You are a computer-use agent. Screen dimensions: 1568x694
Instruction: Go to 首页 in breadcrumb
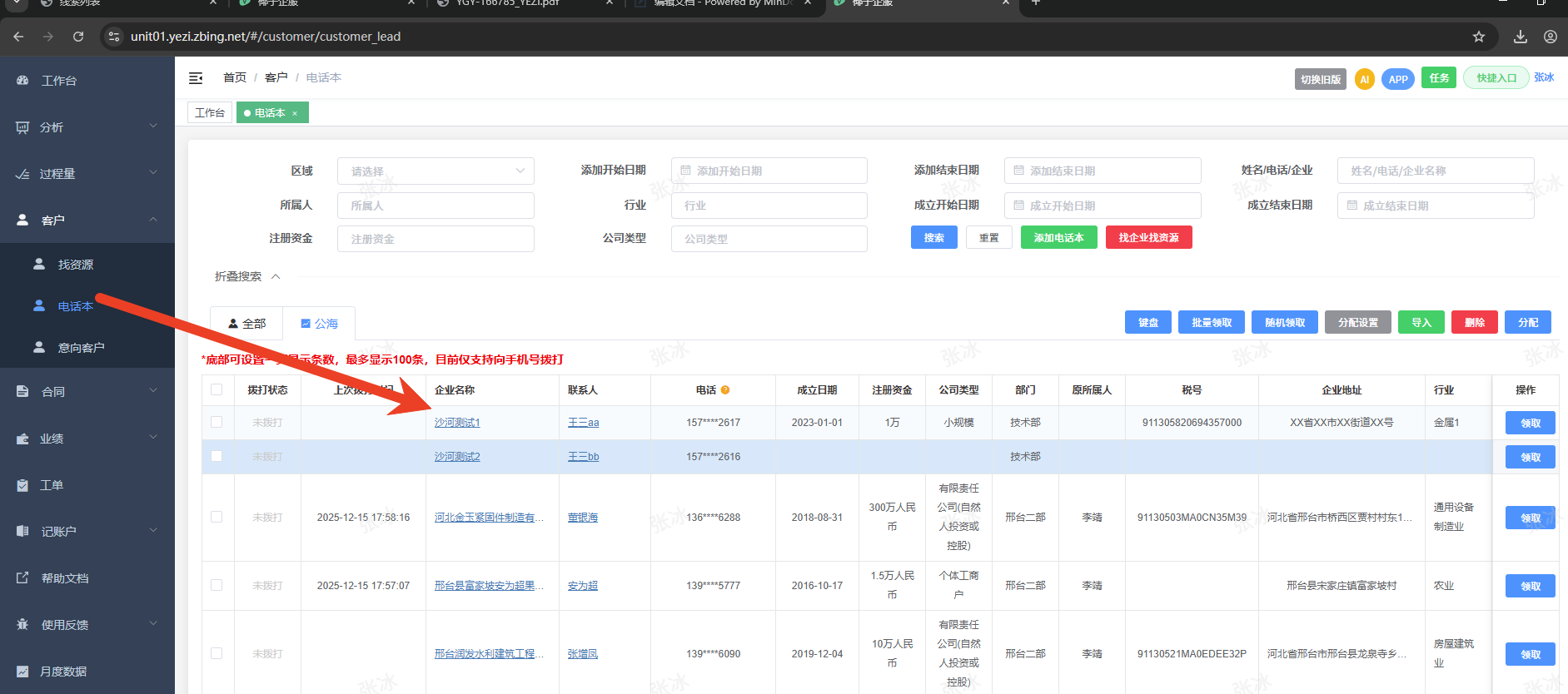235,77
